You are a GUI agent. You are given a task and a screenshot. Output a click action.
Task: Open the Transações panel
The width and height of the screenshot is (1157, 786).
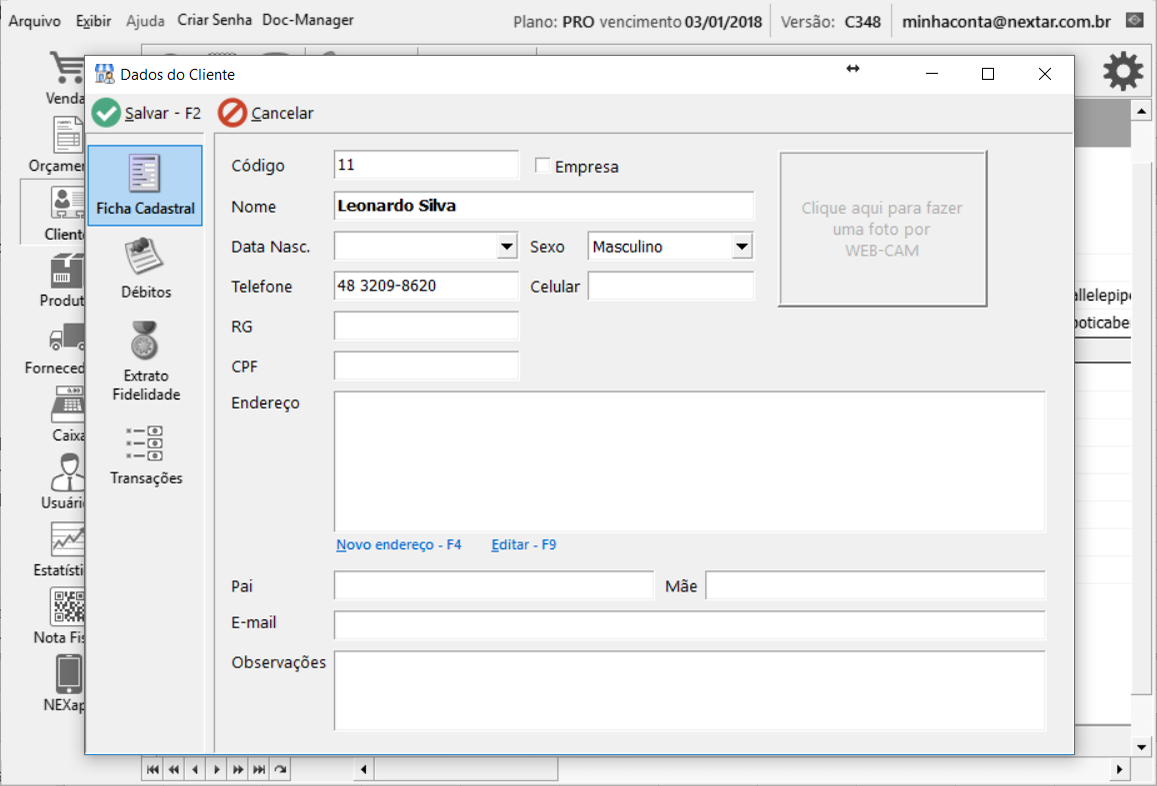(x=145, y=455)
